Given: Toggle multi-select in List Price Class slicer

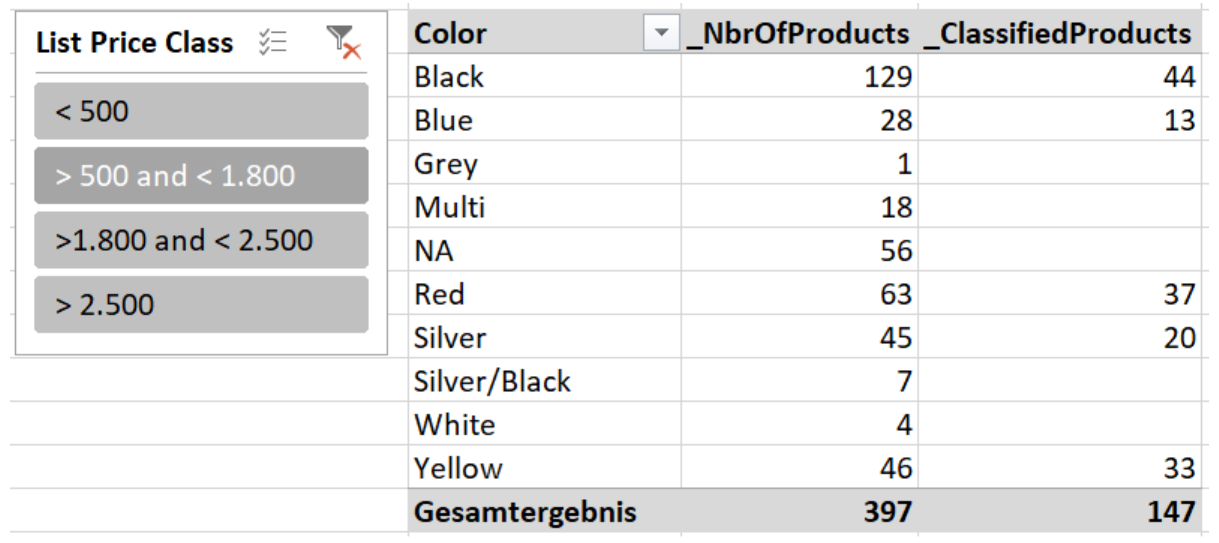Looking at the screenshot, I should 272,42.
